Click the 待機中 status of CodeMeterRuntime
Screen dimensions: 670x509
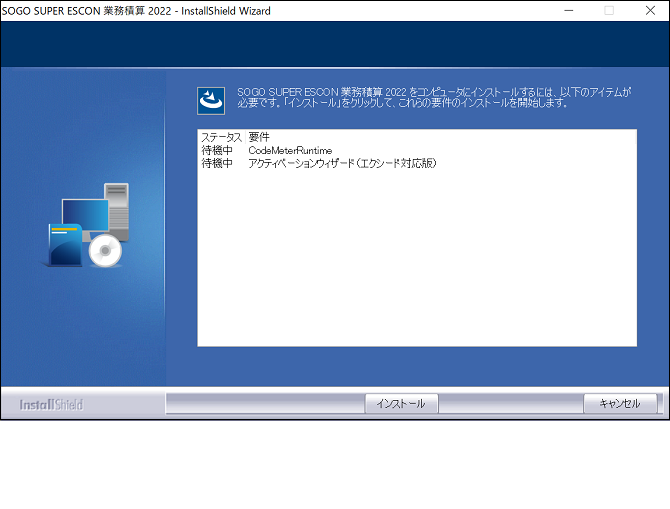pos(217,150)
